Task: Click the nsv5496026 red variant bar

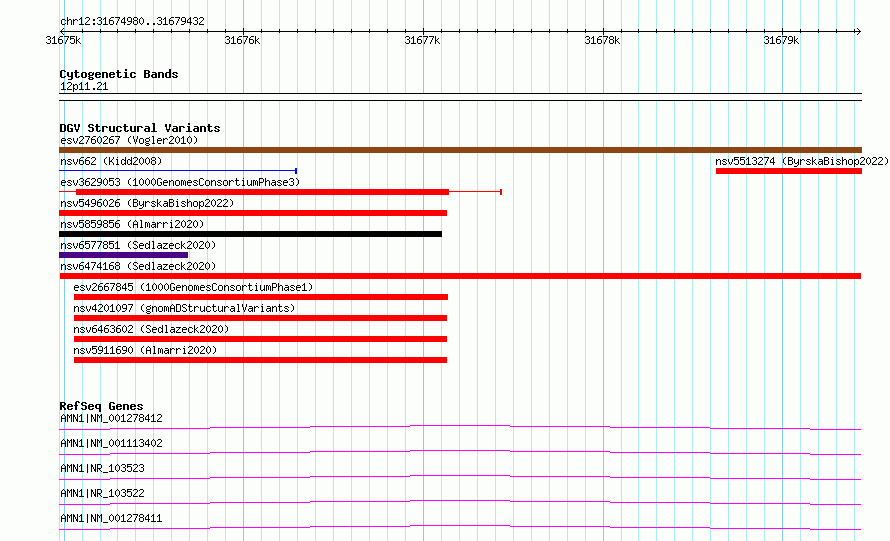Action: [x=253, y=213]
